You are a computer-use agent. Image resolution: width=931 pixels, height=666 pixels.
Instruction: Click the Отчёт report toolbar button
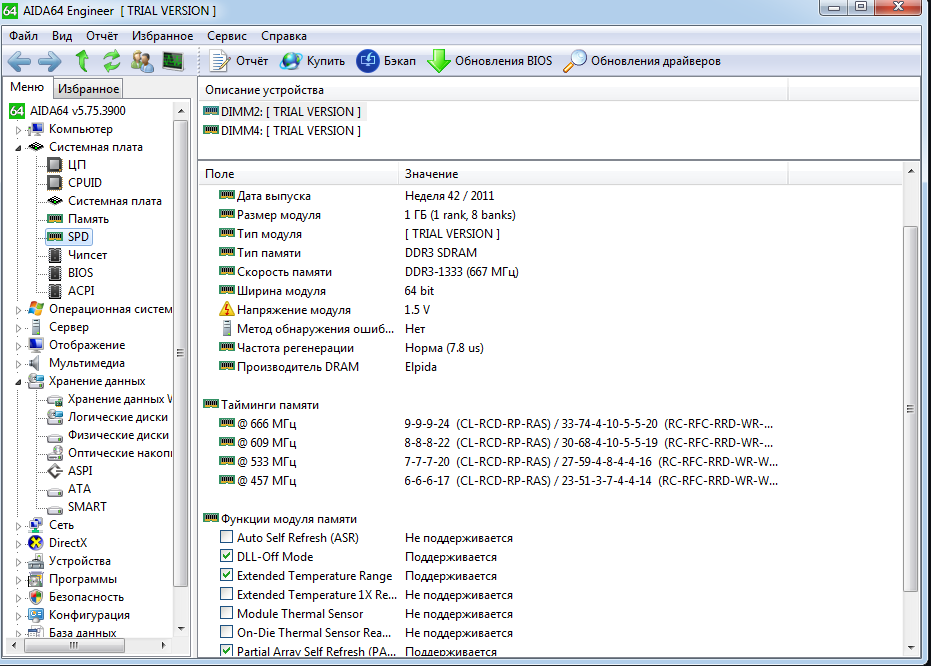(x=239, y=61)
